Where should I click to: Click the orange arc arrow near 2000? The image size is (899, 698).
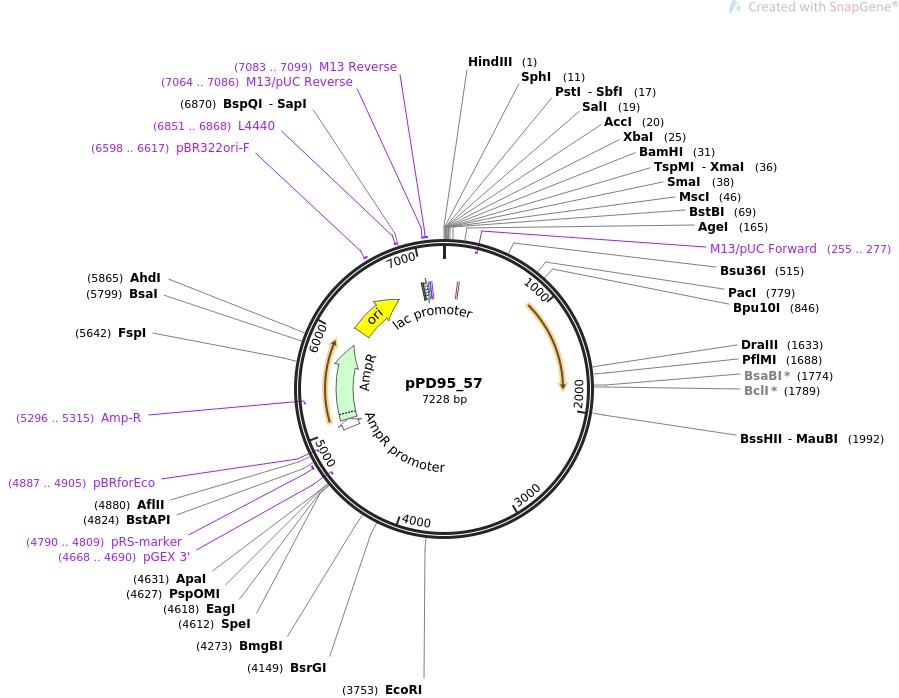pyautogui.click(x=549, y=345)
